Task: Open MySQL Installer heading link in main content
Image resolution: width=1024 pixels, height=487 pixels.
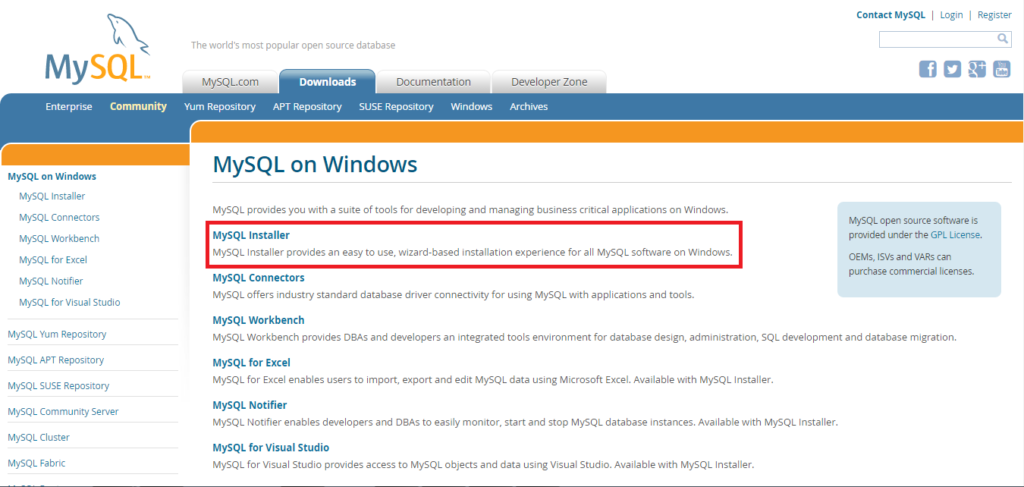Action: coord(251,235)
